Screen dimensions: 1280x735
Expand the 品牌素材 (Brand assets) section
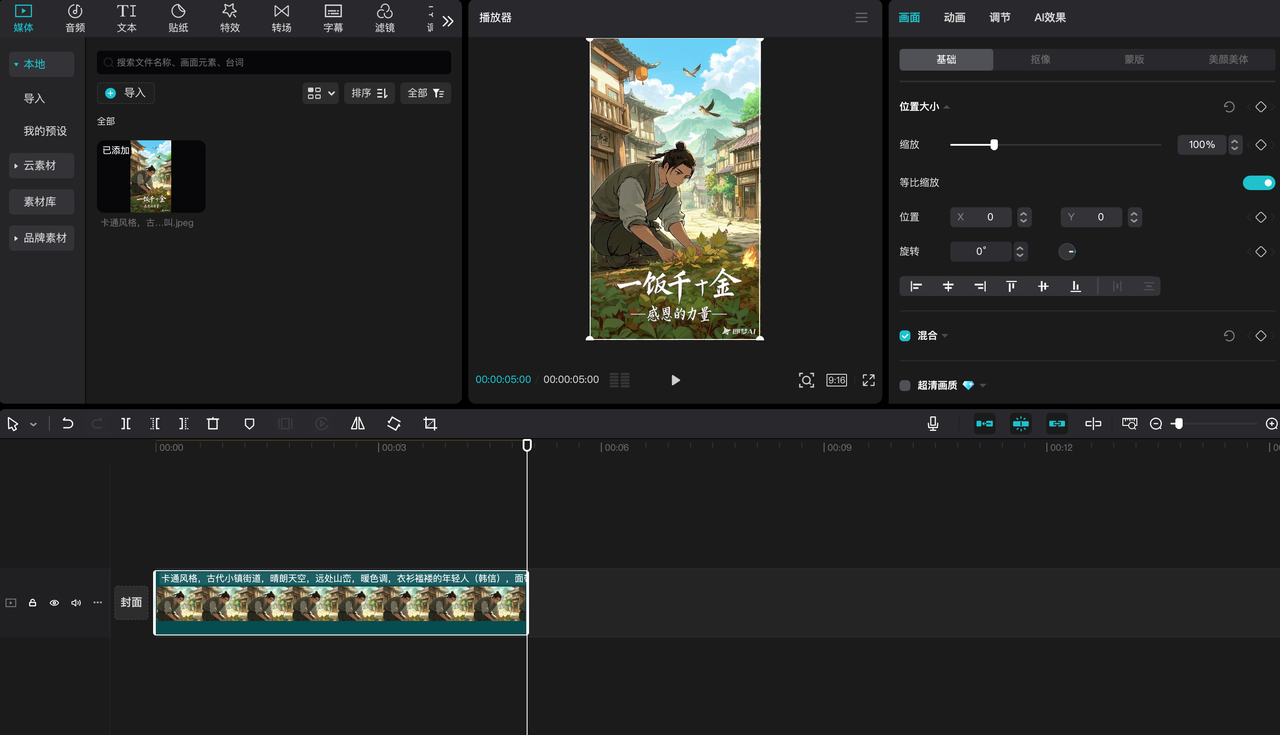[x=42, y=238]
